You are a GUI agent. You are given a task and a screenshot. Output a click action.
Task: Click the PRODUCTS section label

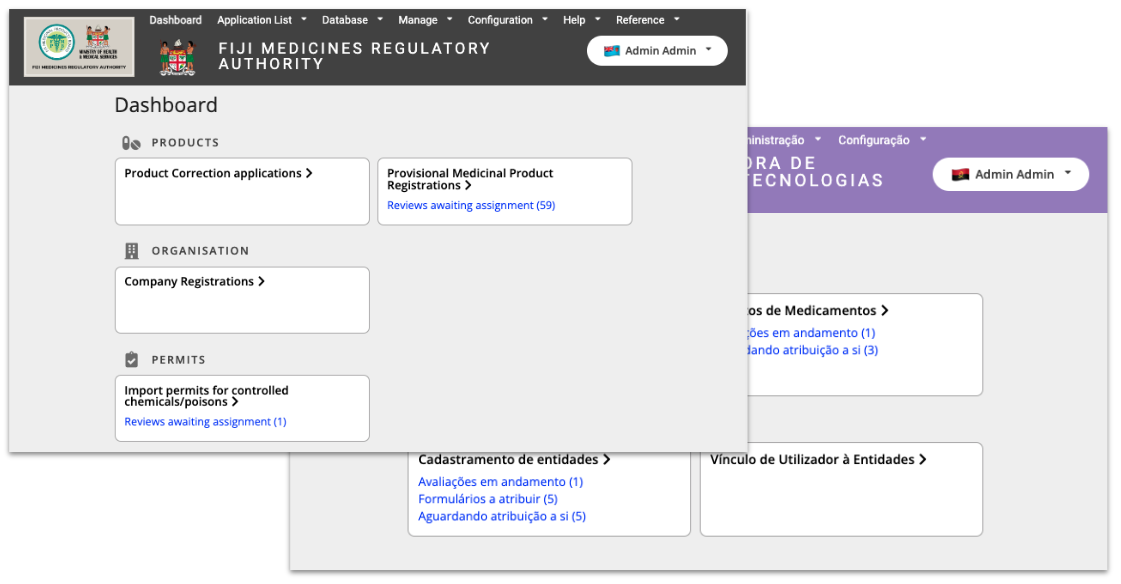click(x=185, y=143)
